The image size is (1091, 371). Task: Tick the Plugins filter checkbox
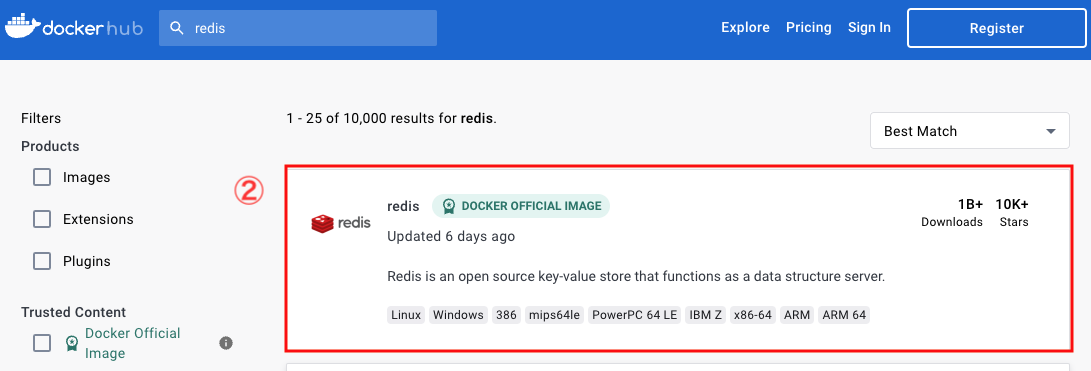[42, 262]
